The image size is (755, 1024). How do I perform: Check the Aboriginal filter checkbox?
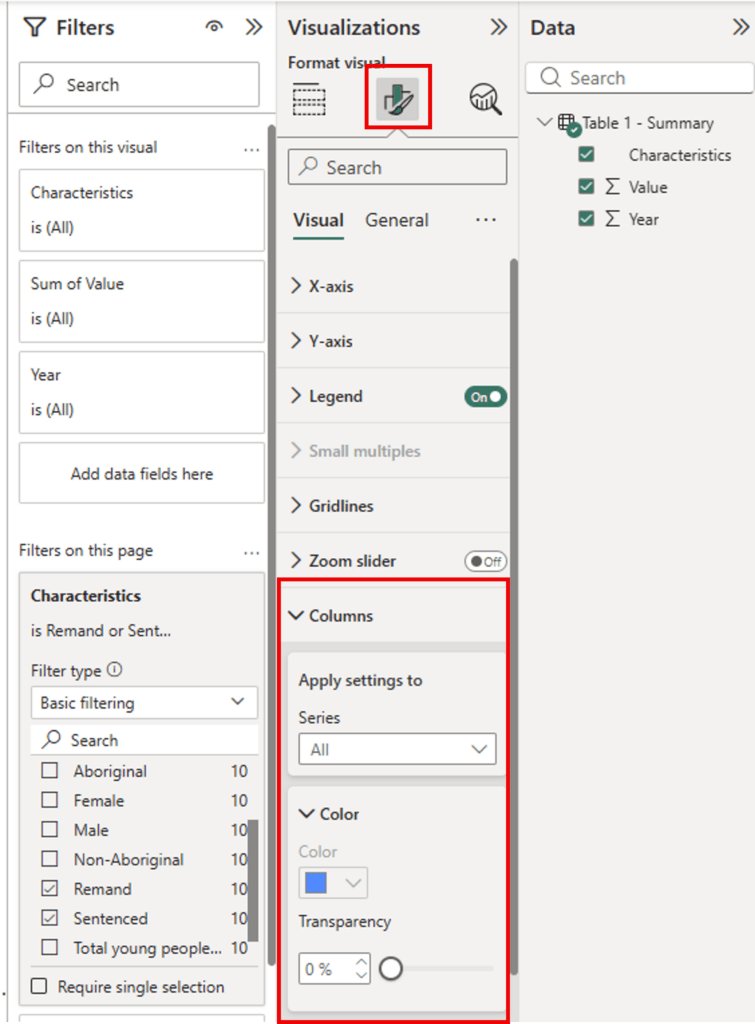[49, 772]
